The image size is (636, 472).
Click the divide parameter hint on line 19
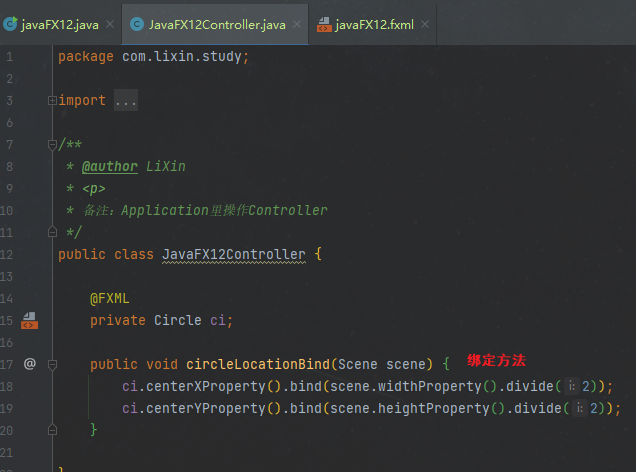click(x=580, y=408)
